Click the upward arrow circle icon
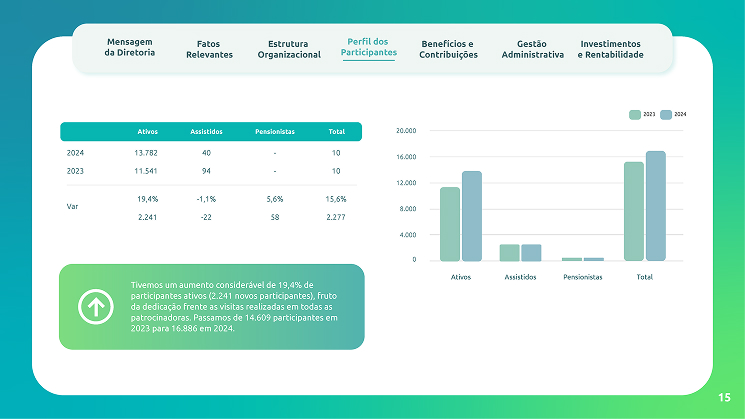The image size is (745, 419). tap(95, 307)
